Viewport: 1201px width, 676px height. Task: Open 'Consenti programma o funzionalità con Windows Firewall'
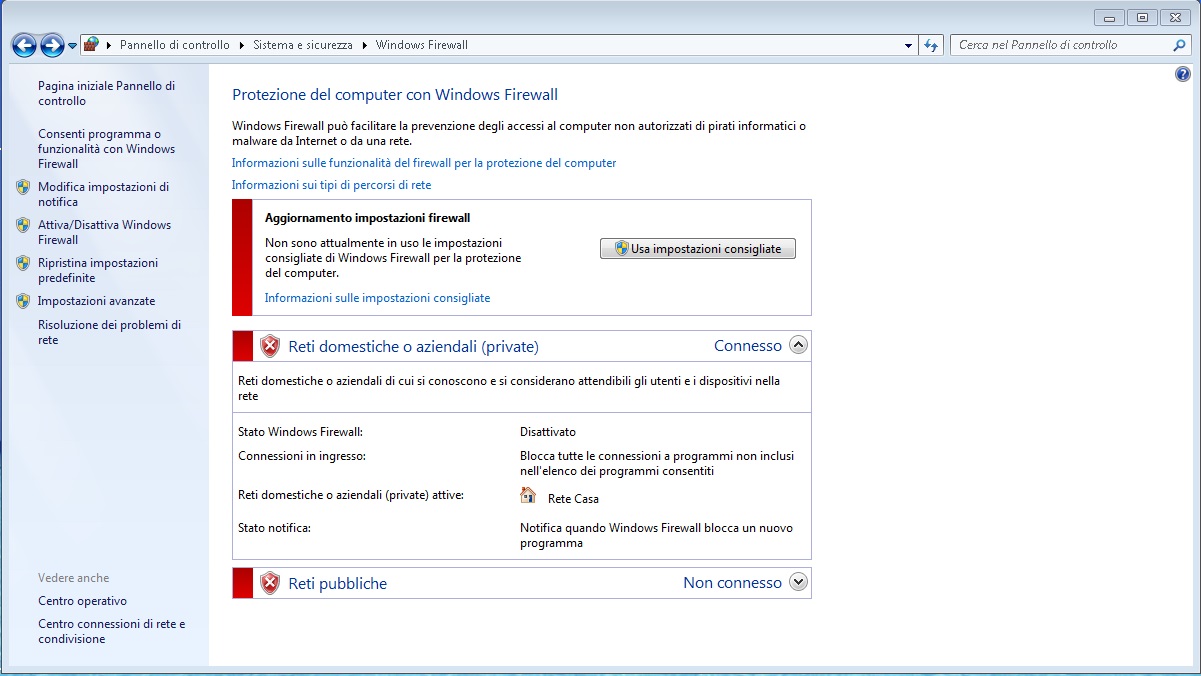click(x=107, y=149)
